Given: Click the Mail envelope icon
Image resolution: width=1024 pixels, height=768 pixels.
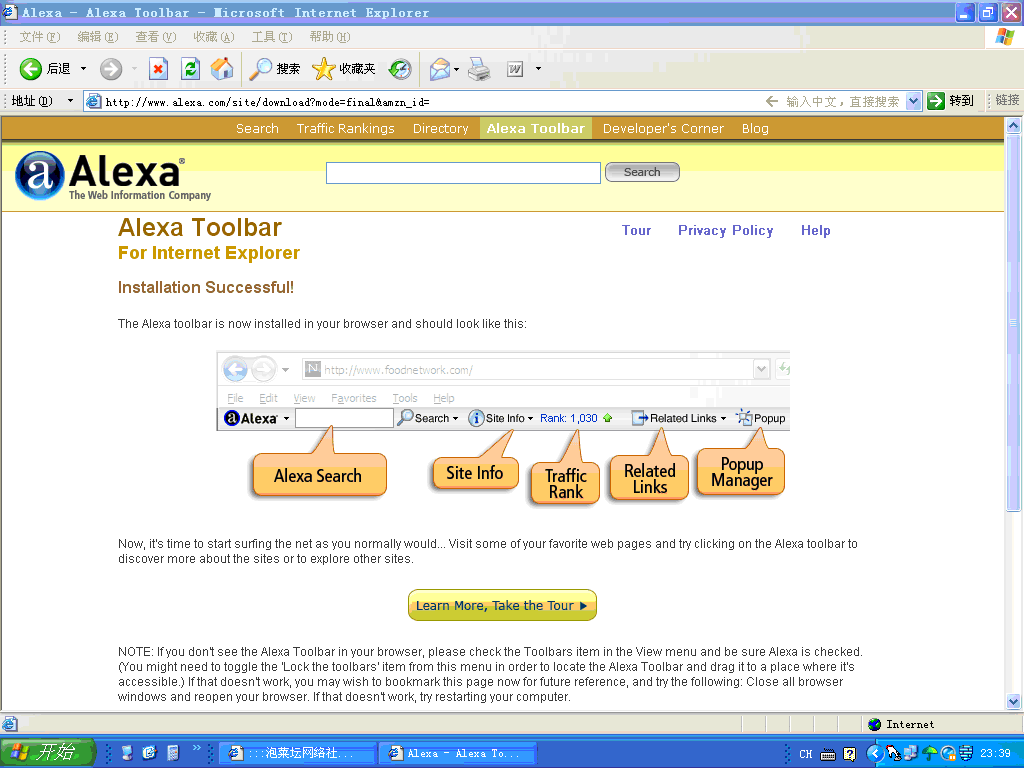Looking at the screenshot, I should click(440, 69).
